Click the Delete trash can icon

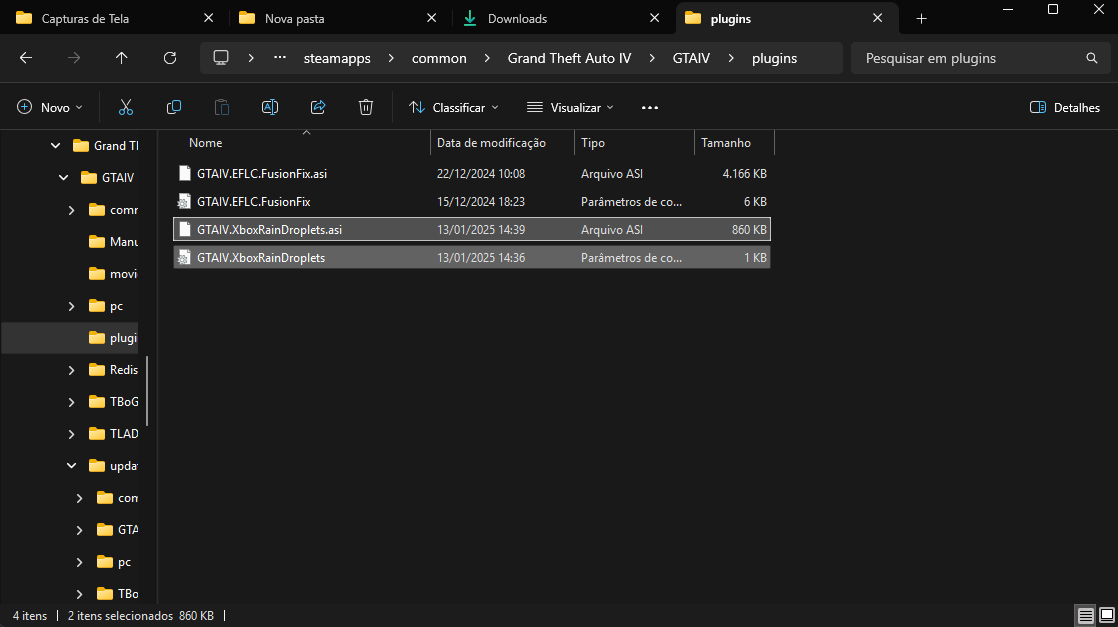(x=366, y=108)
